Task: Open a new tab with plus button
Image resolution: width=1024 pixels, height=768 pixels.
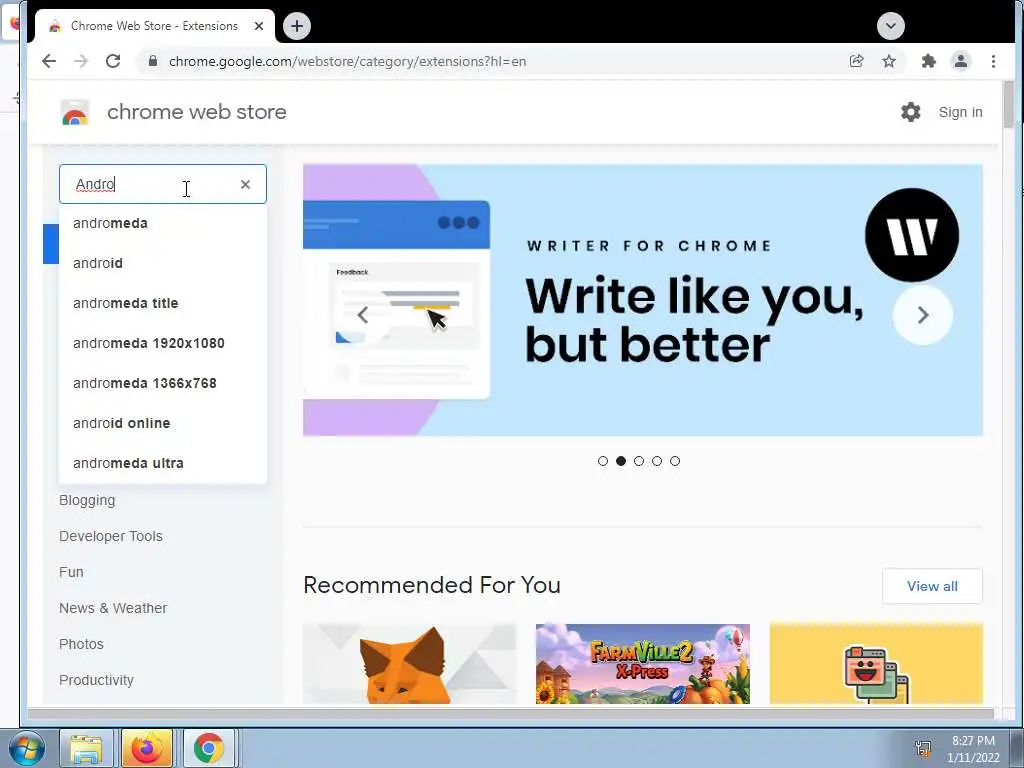Action: 297,26
